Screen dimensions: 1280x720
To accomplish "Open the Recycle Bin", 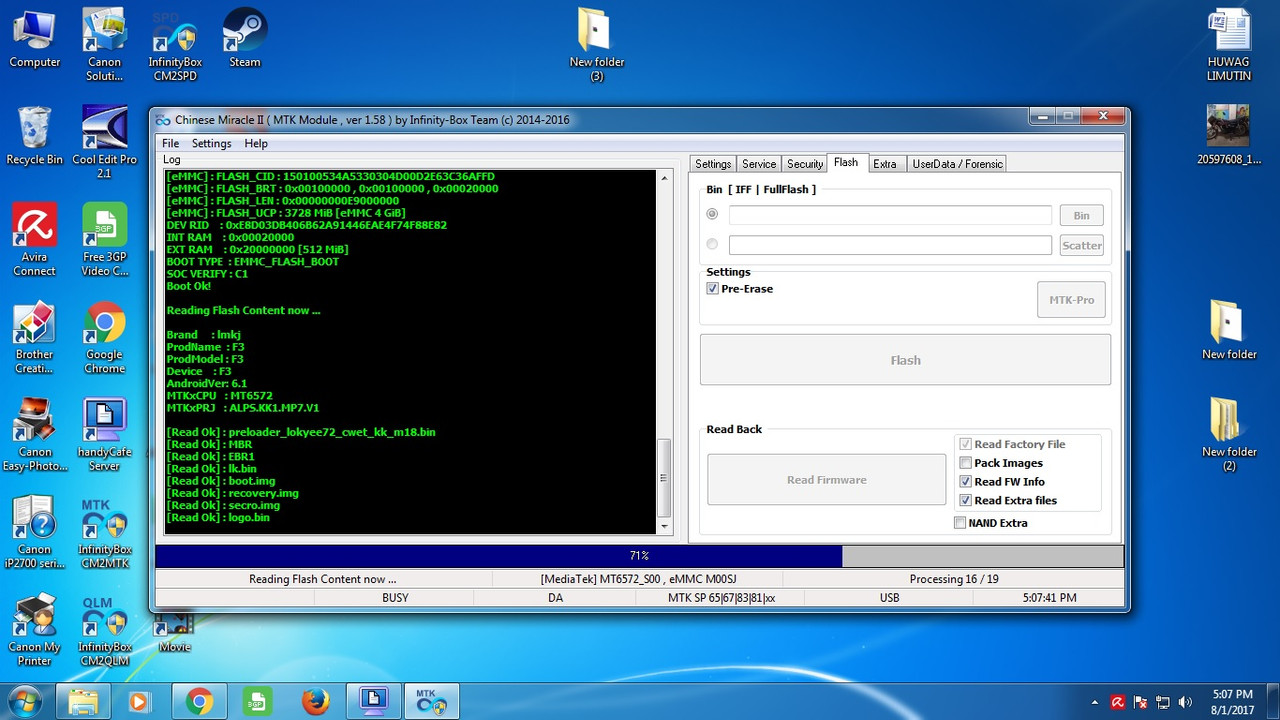I will (35, 134).
